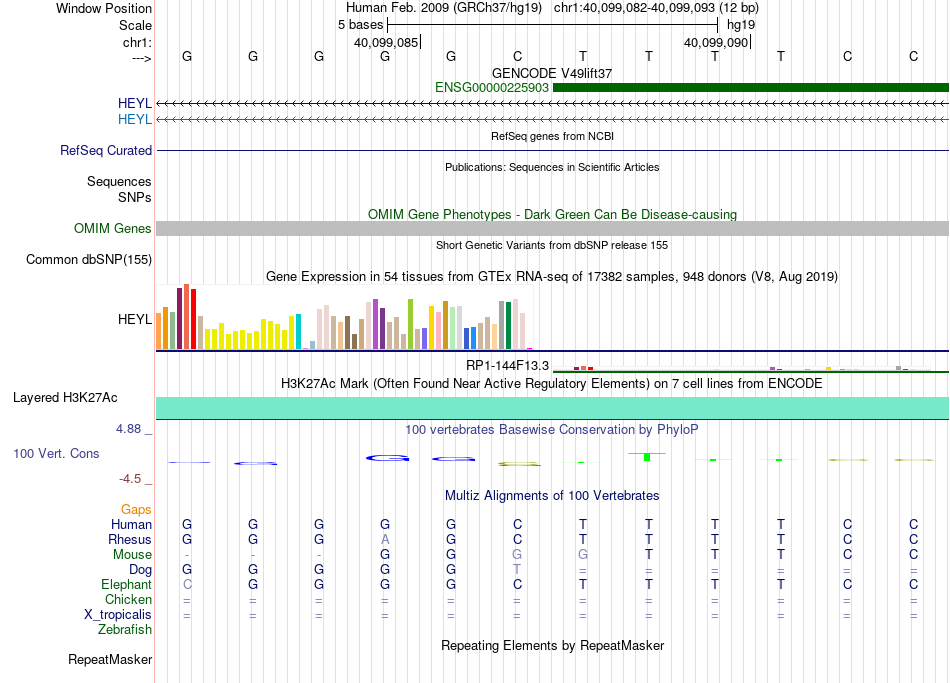The image size is (950, 683).
Task: Click the faded T base in Dog row
Action: (517, 570)
